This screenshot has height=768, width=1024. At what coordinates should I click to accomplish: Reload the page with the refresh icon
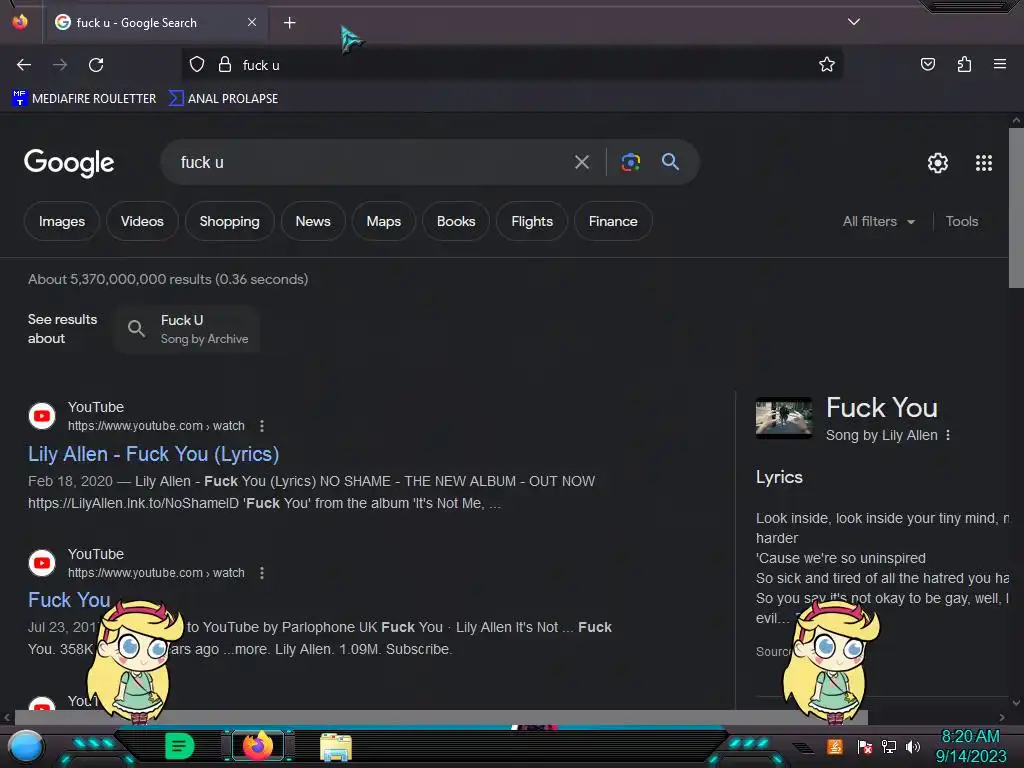click(x=96, y=65)
